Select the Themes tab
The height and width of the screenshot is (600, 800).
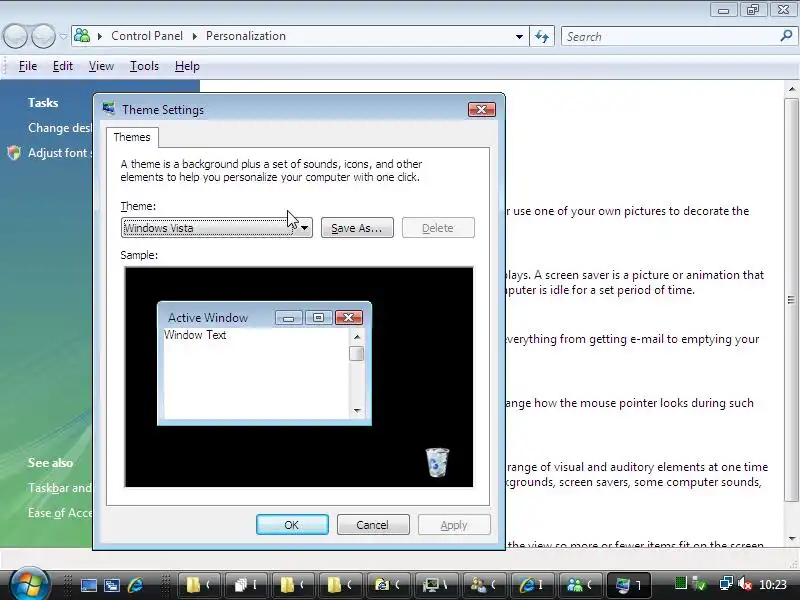(x=132, y=137)
